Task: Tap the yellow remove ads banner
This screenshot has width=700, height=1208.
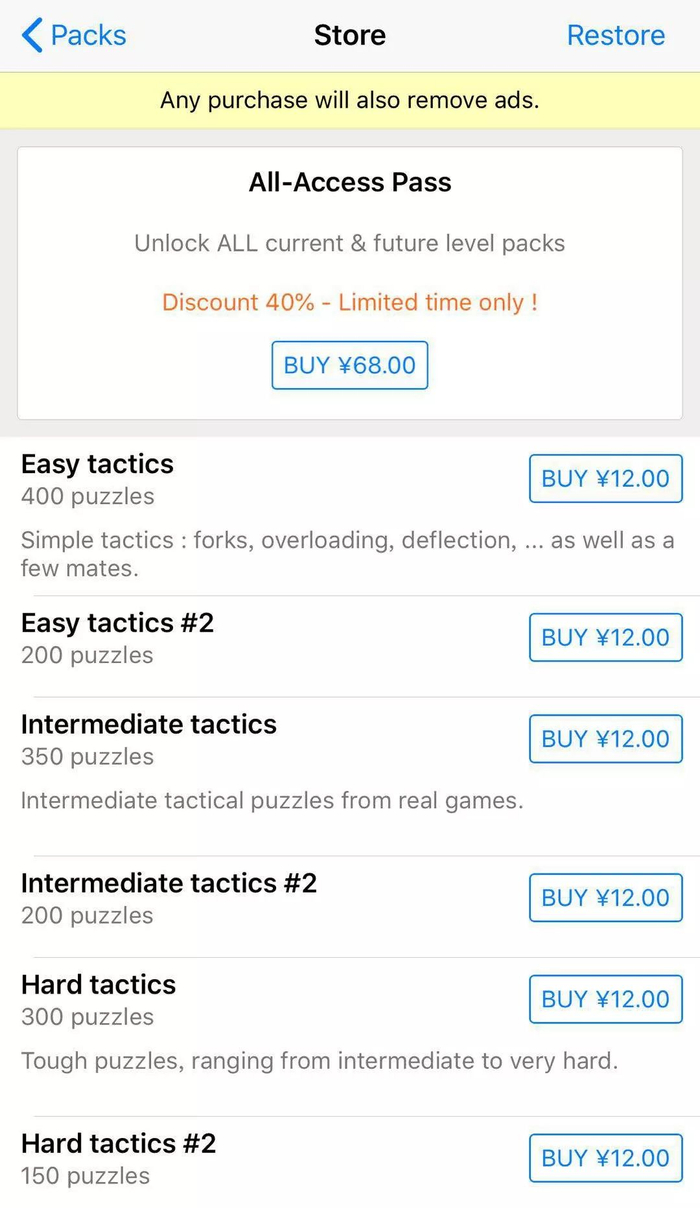Action: [350, 100]
